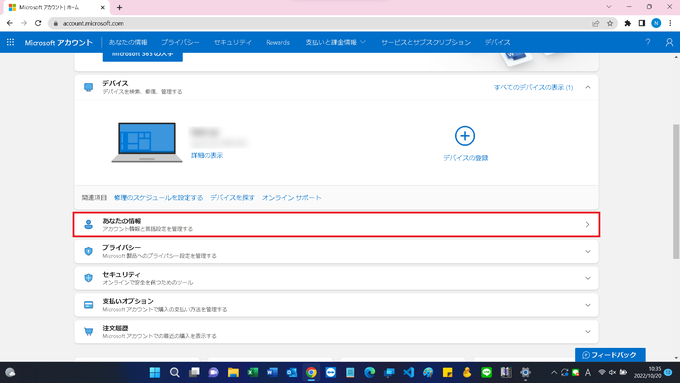Open あなたの情報 in top navigation
The height and width of the screenshot is (383, 680).
click(128, 42)
